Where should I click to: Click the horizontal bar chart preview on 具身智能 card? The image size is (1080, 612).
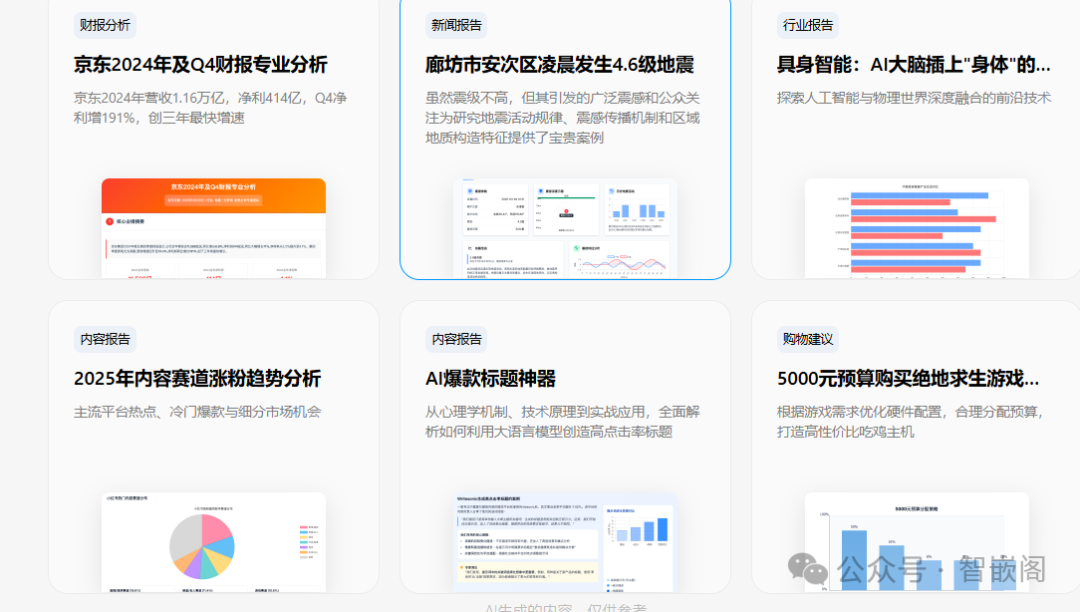[x=917, y=226]
